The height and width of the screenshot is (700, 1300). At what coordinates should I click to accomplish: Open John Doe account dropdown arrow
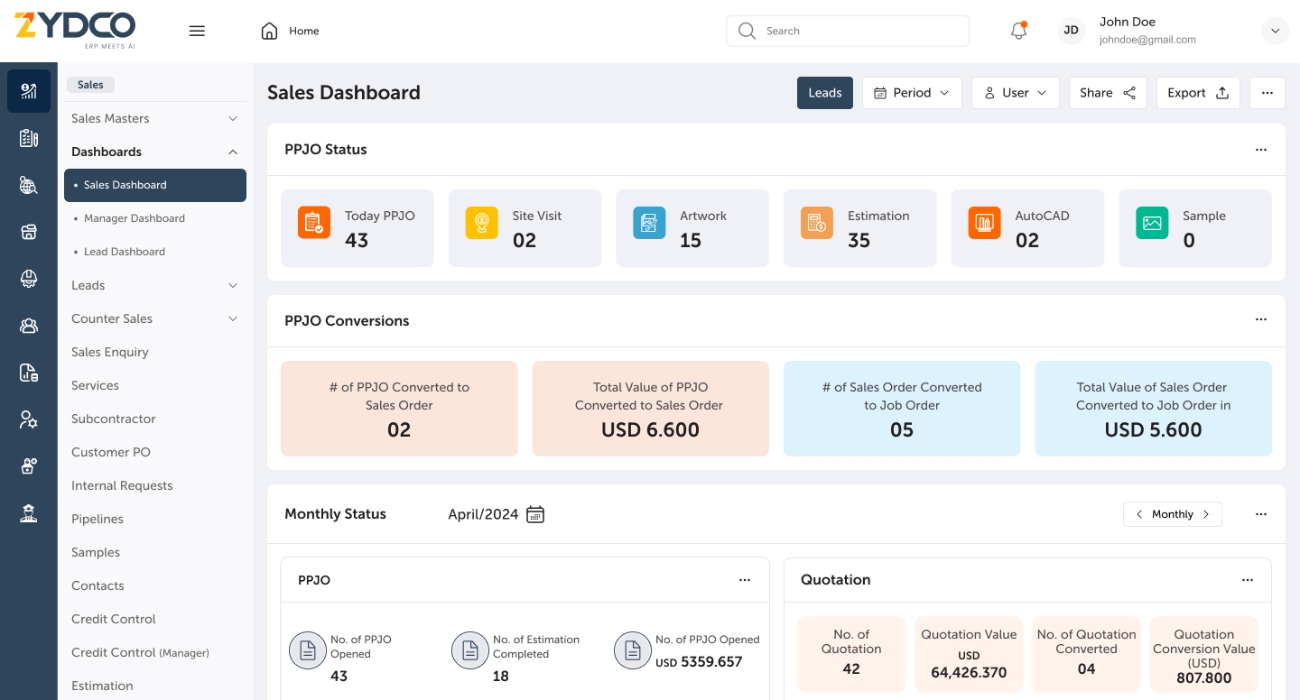point(1275,31)
